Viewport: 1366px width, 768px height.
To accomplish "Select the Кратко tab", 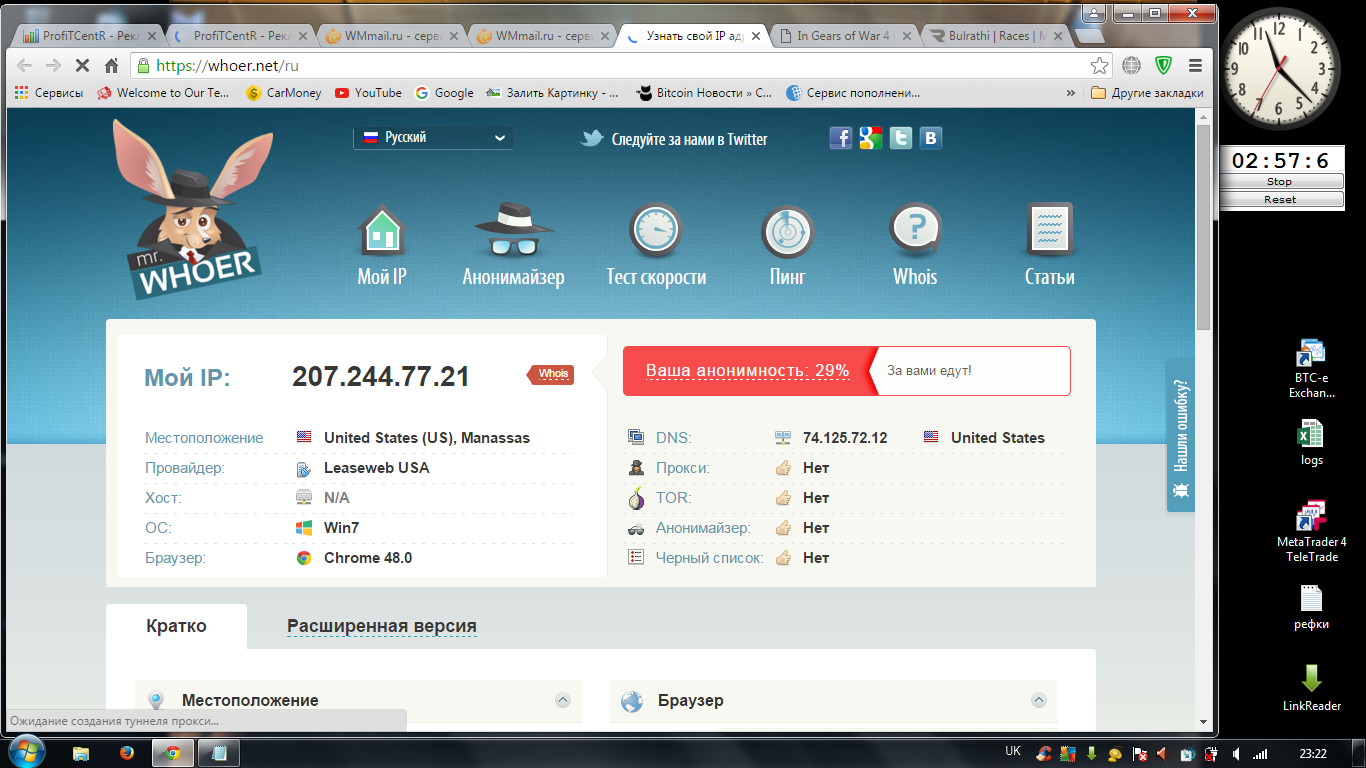I will 176,626.
